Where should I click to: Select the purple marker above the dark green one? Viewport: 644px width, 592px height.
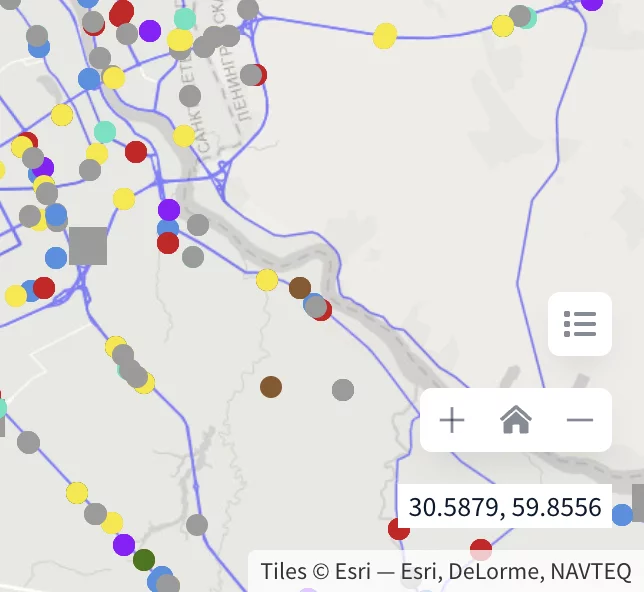[124, 544]
